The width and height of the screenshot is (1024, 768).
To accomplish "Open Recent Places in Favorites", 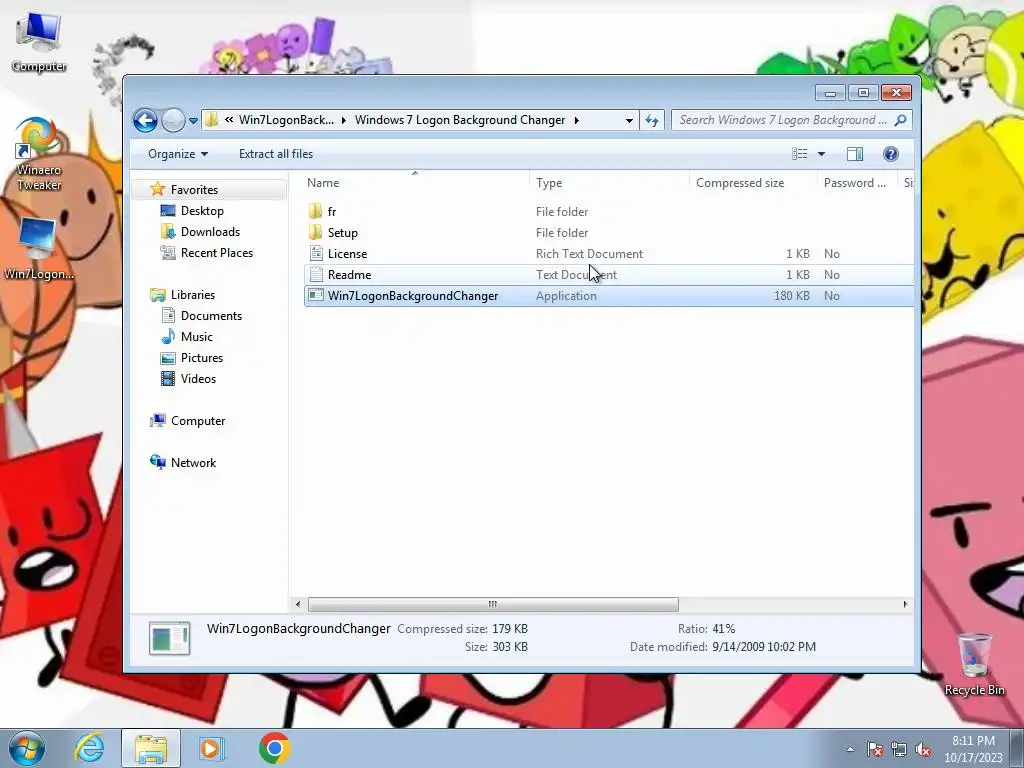I will pyautogui.click(x=216, y=253).
